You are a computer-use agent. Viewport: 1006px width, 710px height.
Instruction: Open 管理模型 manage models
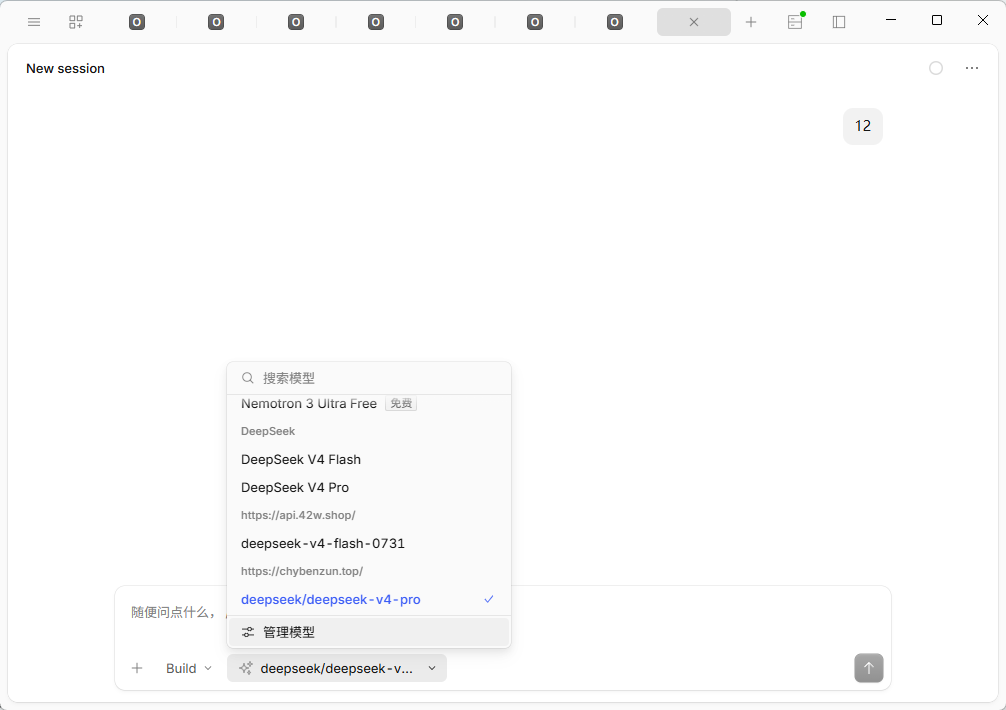click(x=369, y=632)
